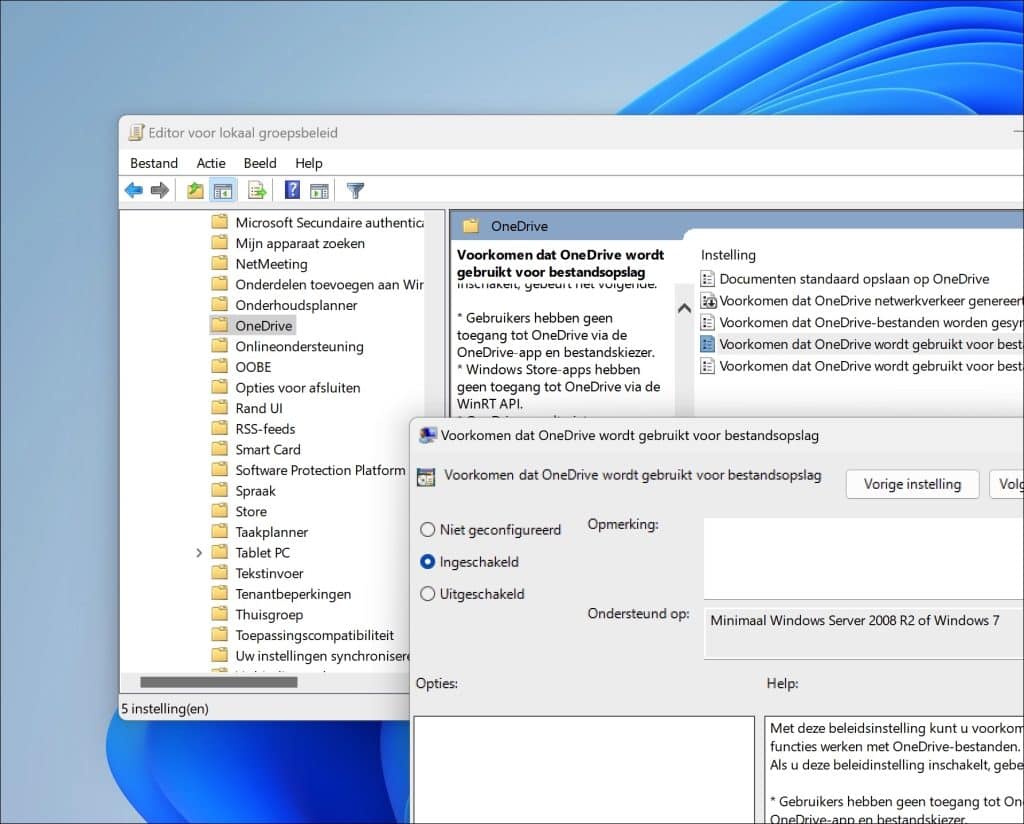Click the Back arrow toolbar icon

click(x=134, y=191)
